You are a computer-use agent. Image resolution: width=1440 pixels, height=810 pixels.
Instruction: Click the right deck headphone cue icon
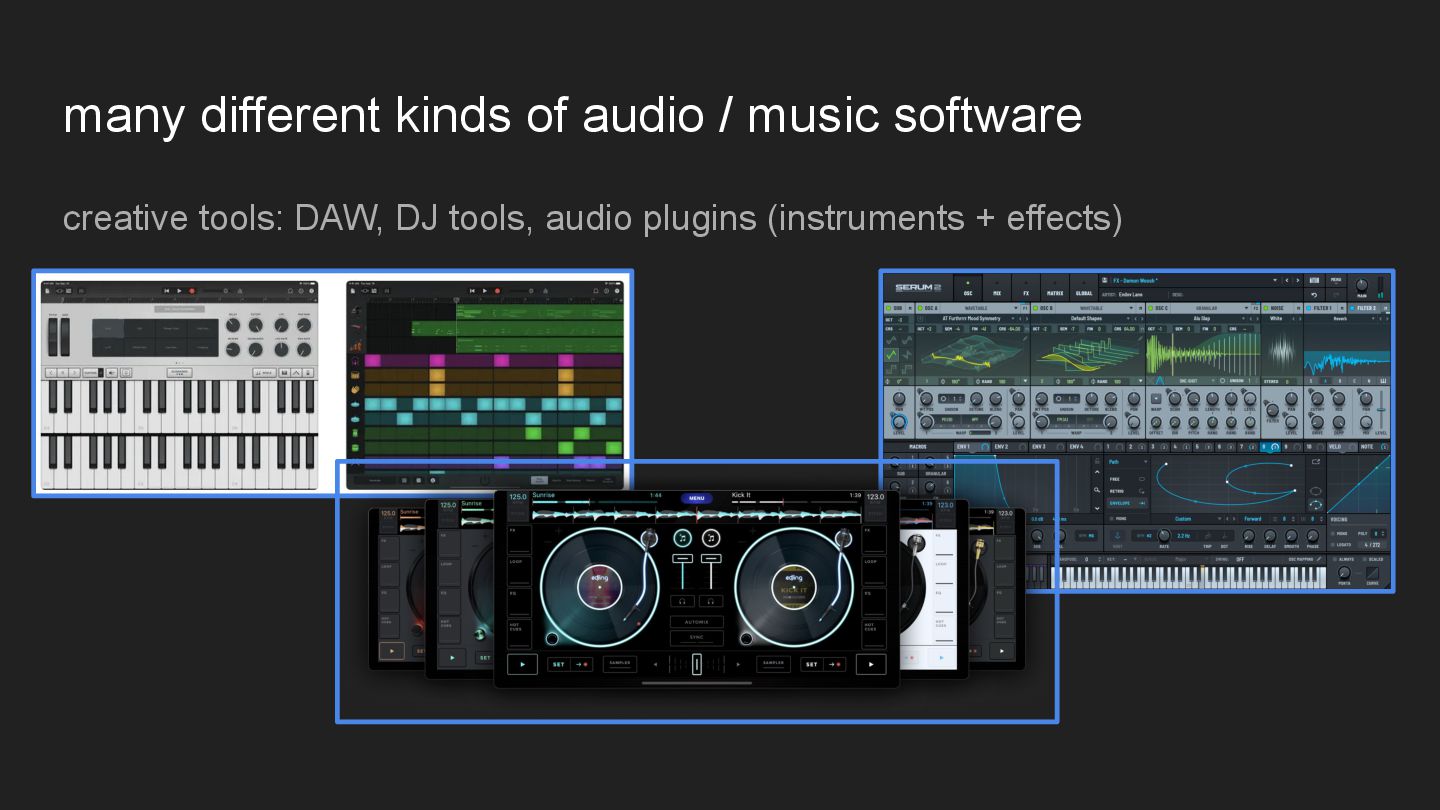pyautogui.click(x=711, y=601)
